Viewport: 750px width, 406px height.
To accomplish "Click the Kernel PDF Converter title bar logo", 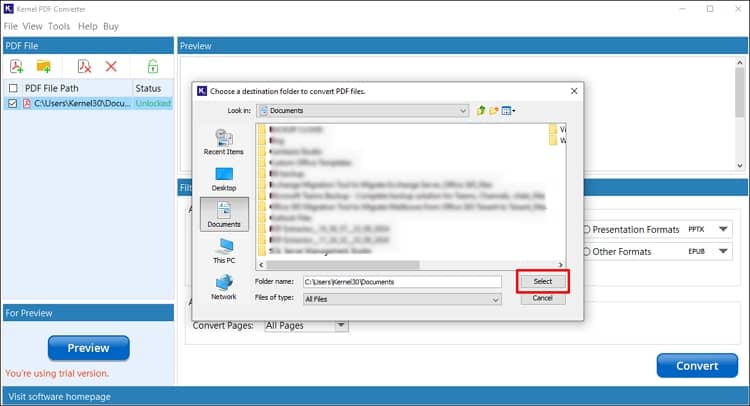I will (x=9, y=9).
